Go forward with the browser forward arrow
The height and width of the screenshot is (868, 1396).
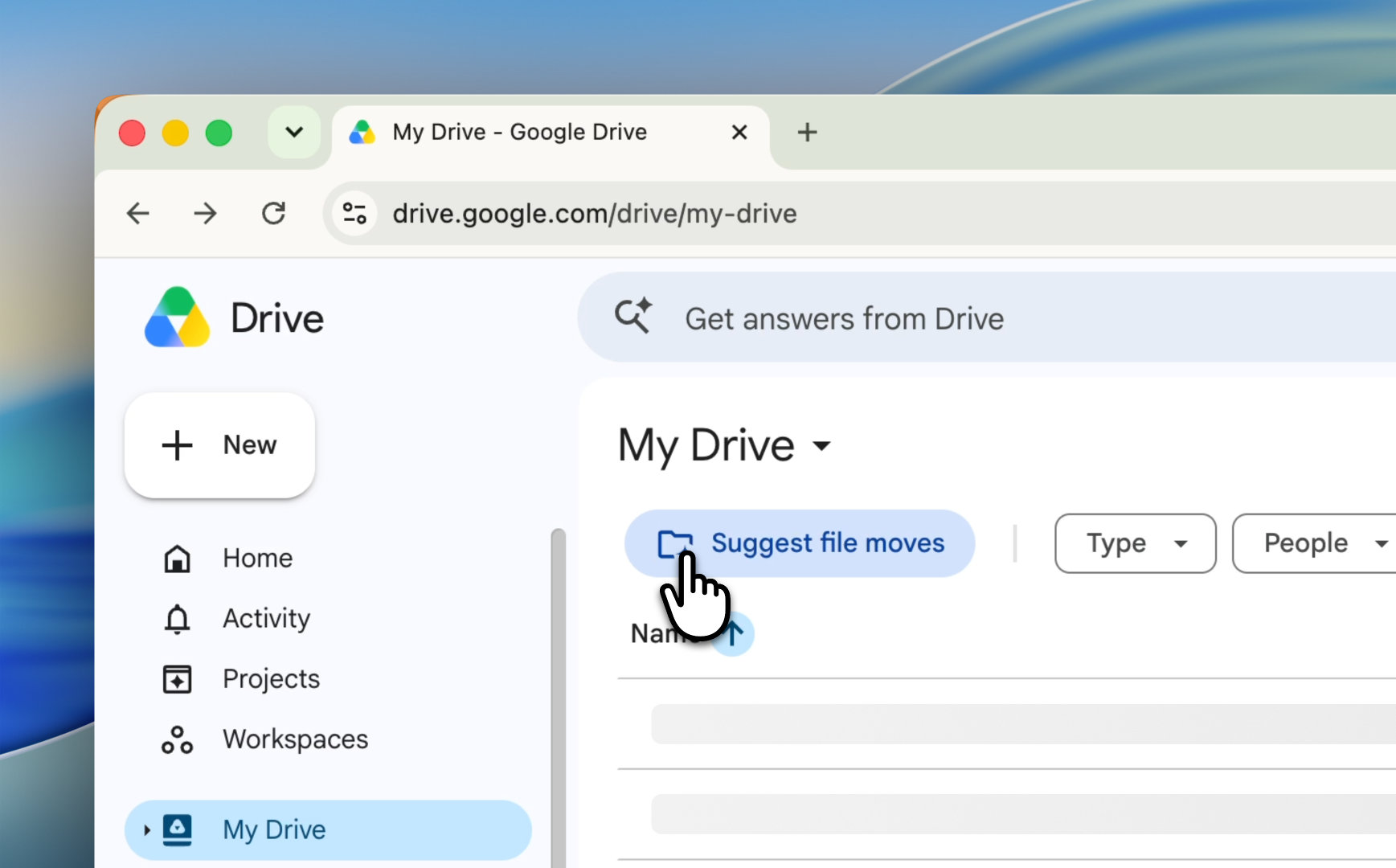tap(206, 213)
